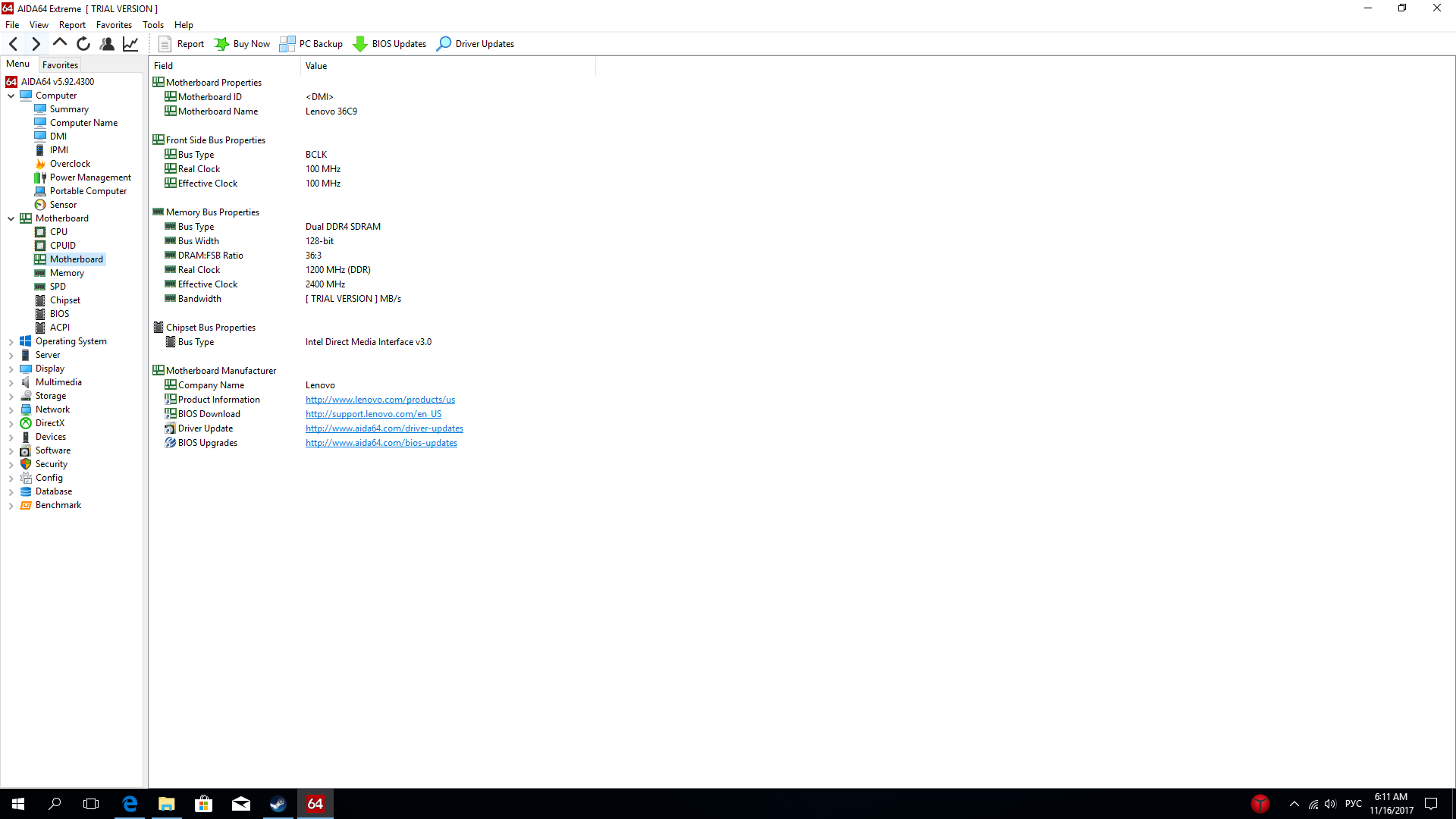Screen dimensions: 1456x819
Task: Open Microsoft Edge from taskbar
Action: point(130,804)
